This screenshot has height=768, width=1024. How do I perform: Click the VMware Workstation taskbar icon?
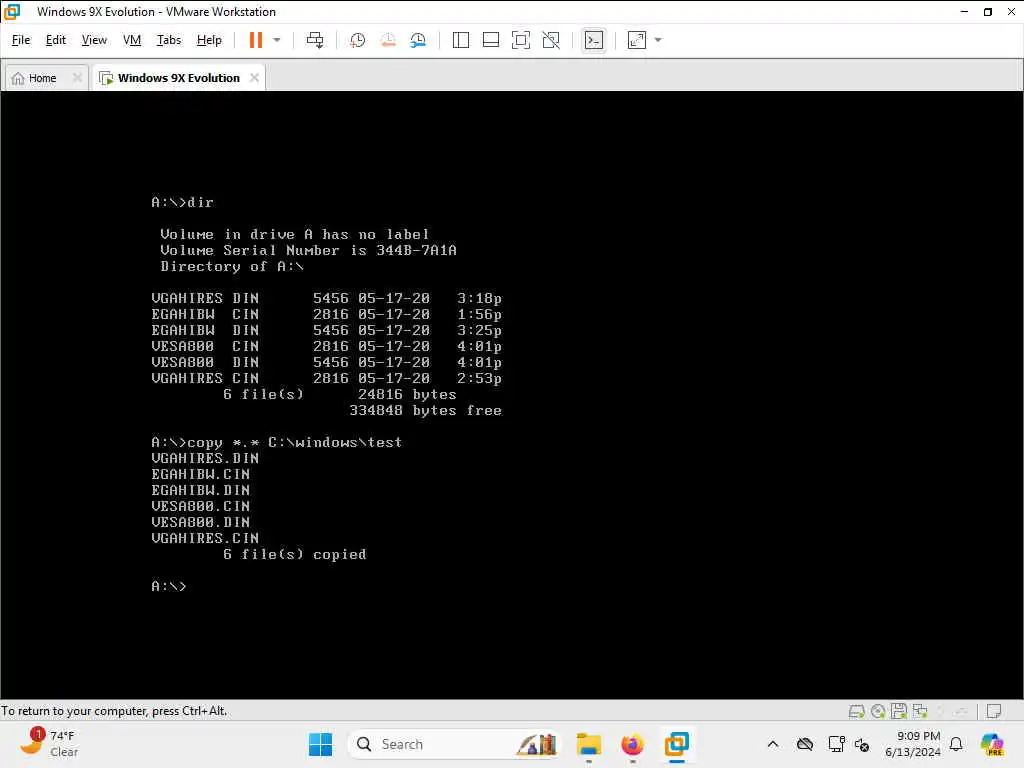pos(677,744)
